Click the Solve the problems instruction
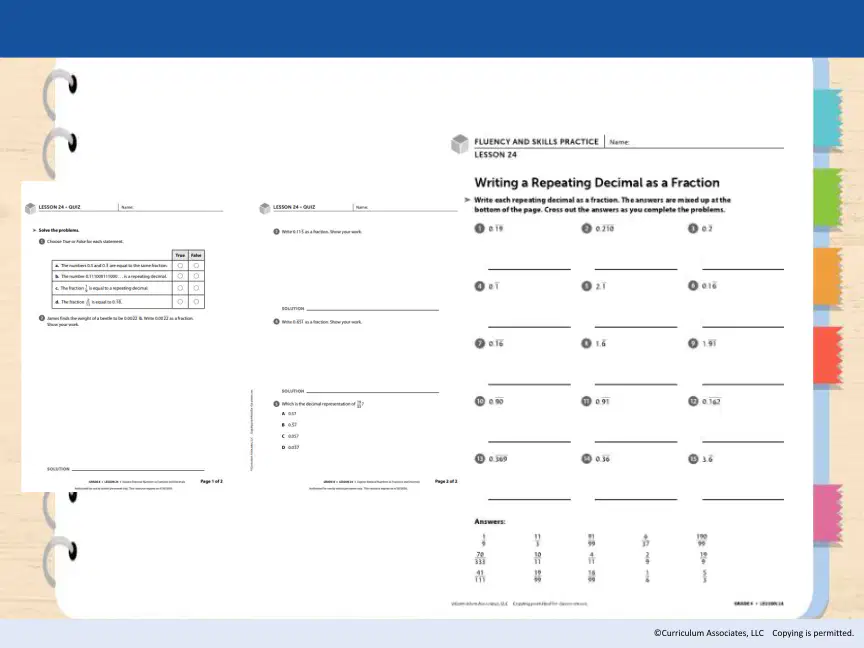This screenshot has height=648, width=864. pyautogui.click(x=58, y=230)
